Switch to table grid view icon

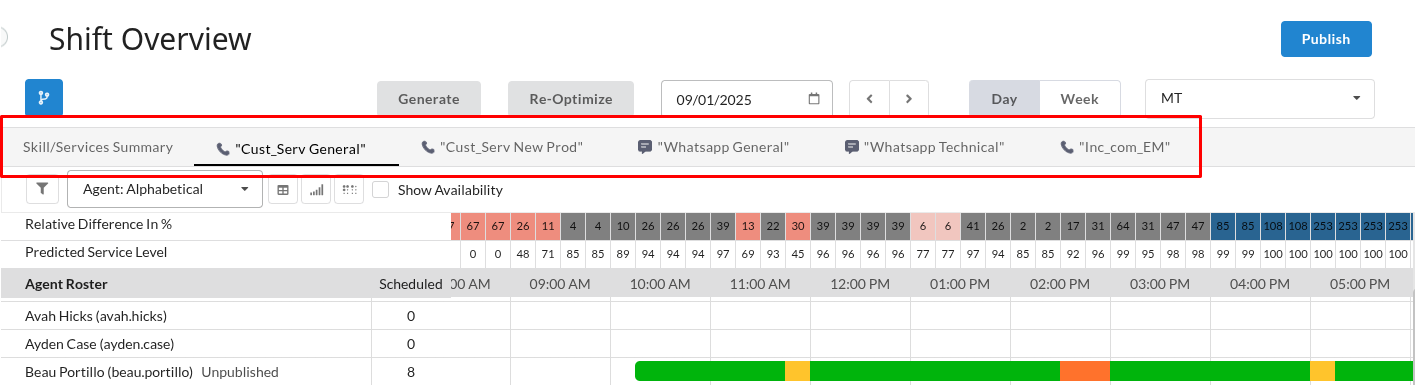pos(283,190)
